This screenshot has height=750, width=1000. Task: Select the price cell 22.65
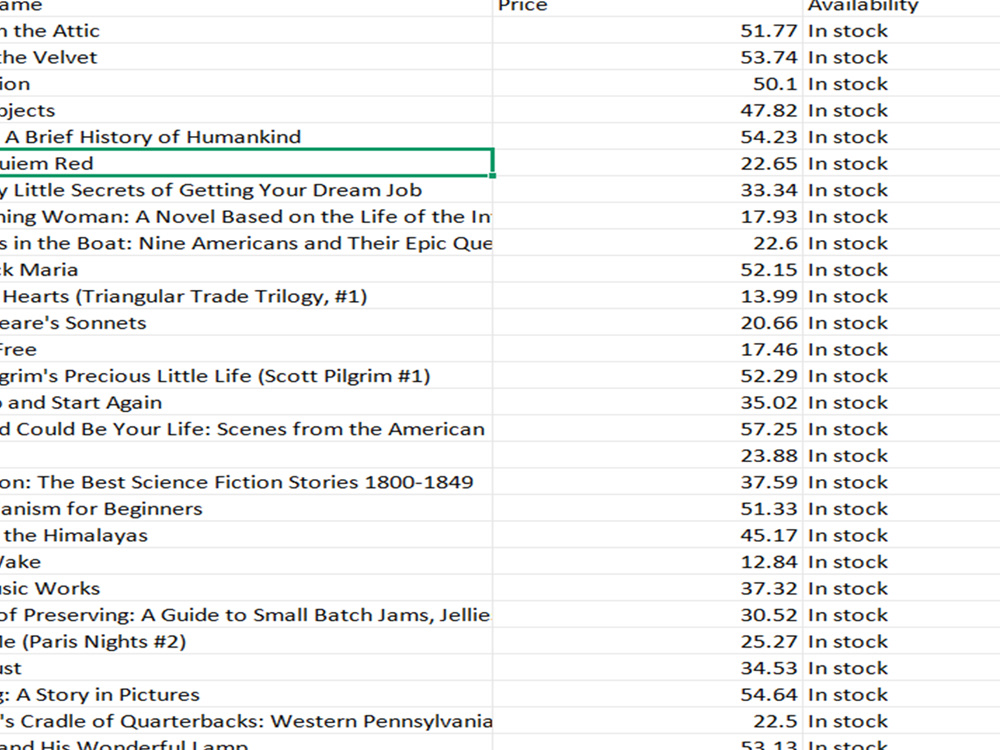tap(647, 163)
